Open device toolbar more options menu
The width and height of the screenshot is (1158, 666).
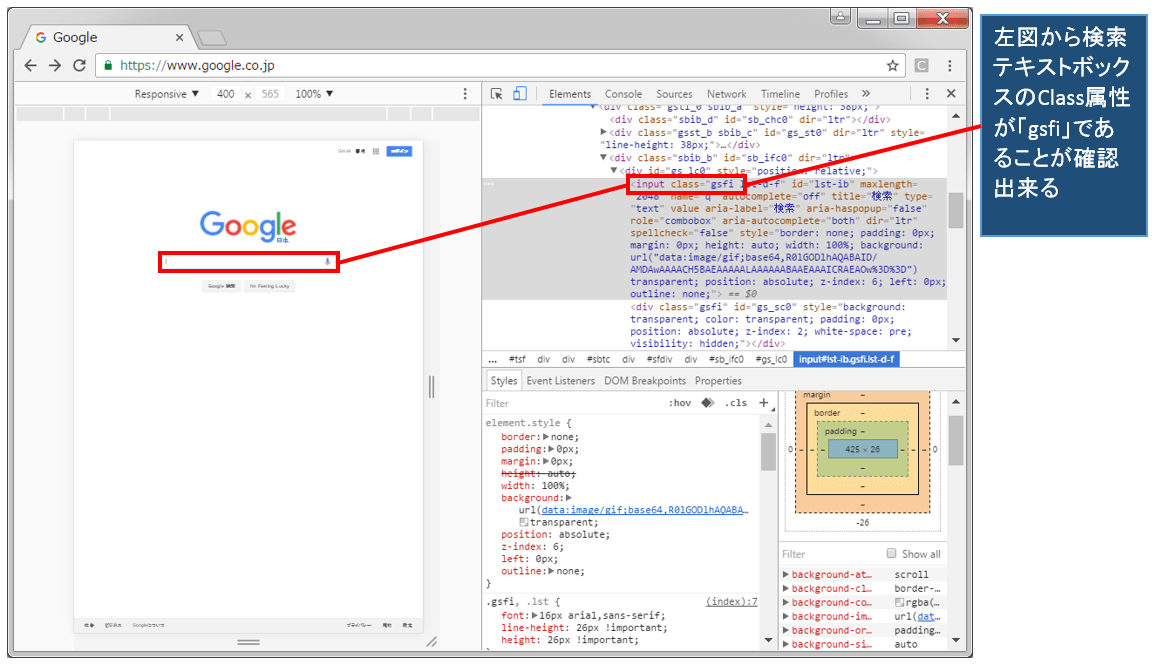pyautogui.click(x=465, y=94)
